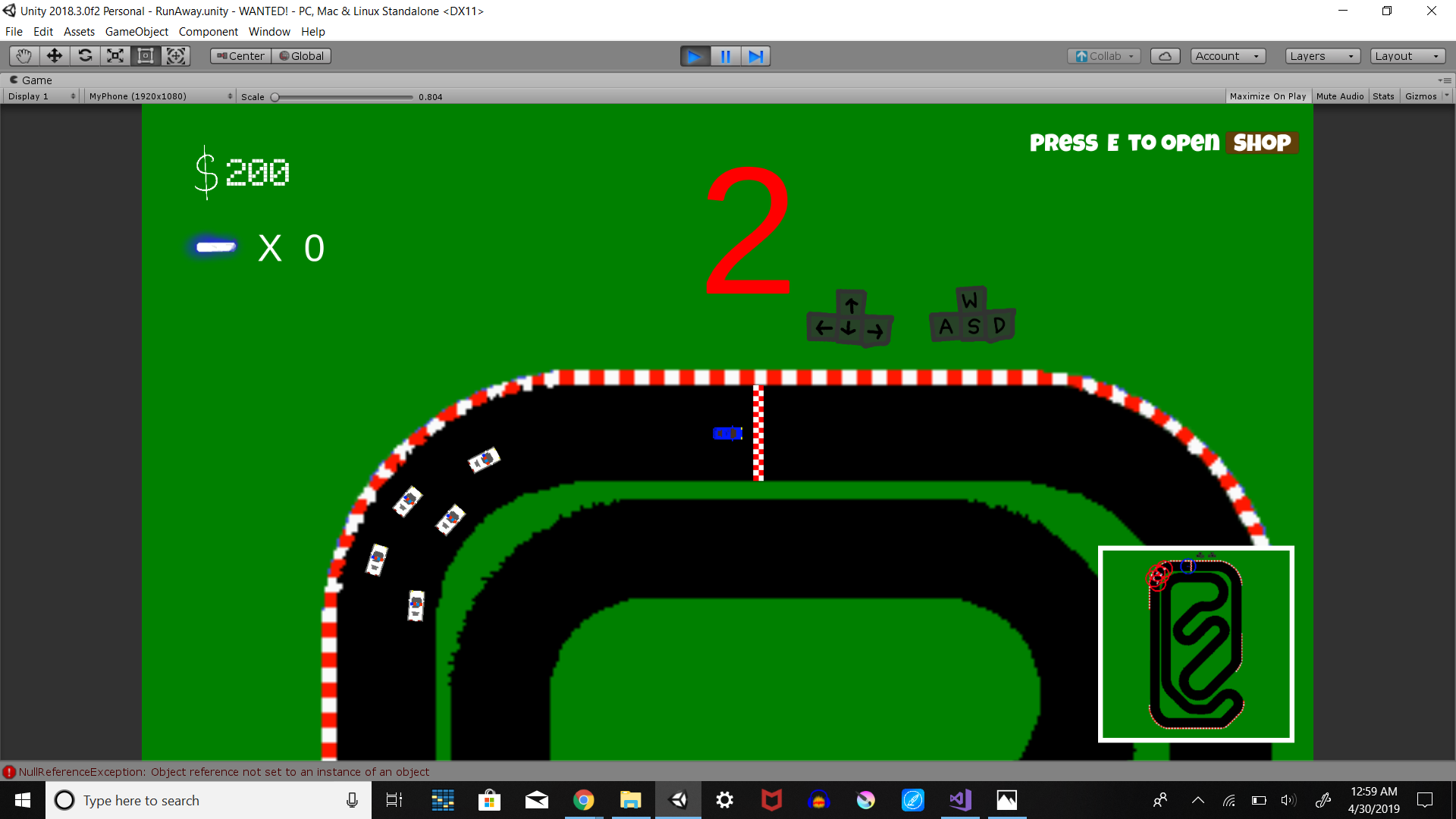1456x819 pixels.
Task: Open the Assets menu
Action: [x=79, y=32]
